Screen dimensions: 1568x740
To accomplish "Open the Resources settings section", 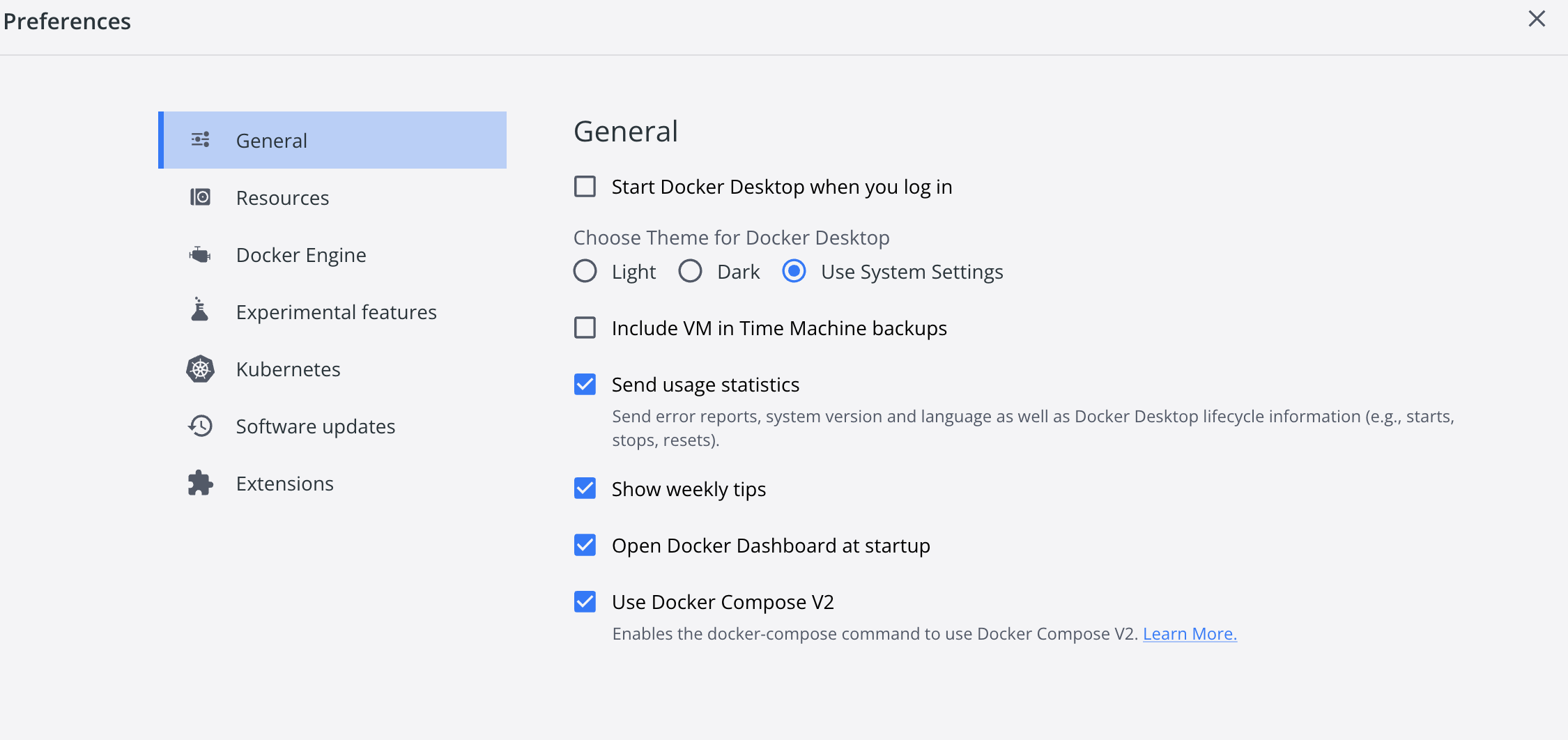I will coord(332,197).
